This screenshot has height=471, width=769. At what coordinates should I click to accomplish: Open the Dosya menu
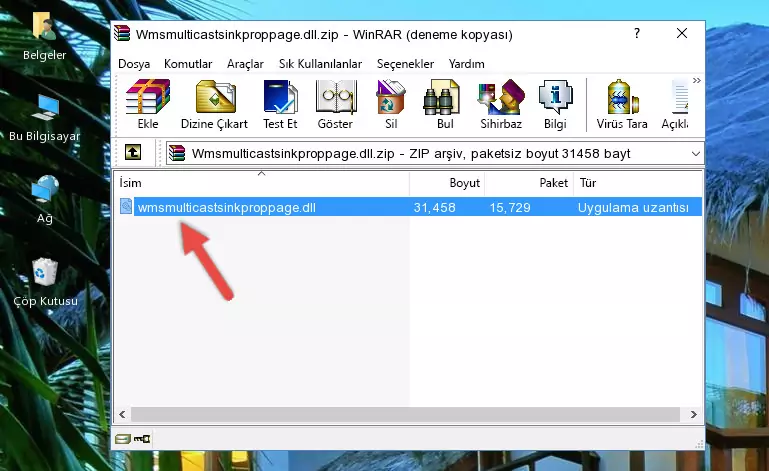(134, 64)
